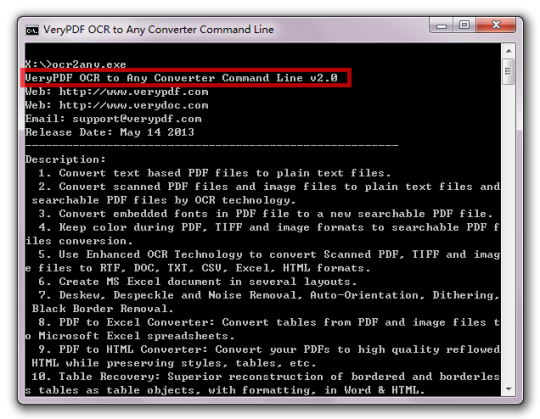The width and height of the screenshot is (540, 419).
Task: Click item 9 'PDF to HTML Converter' line
Action: pyautogui.click(x=269, y=349)
